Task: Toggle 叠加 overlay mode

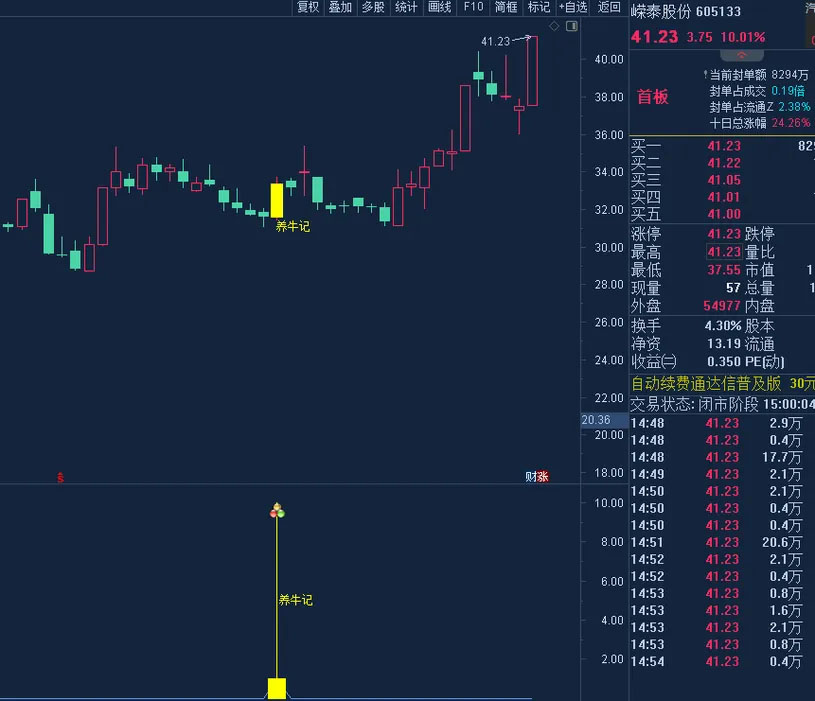Action: [x=340, y=7]
